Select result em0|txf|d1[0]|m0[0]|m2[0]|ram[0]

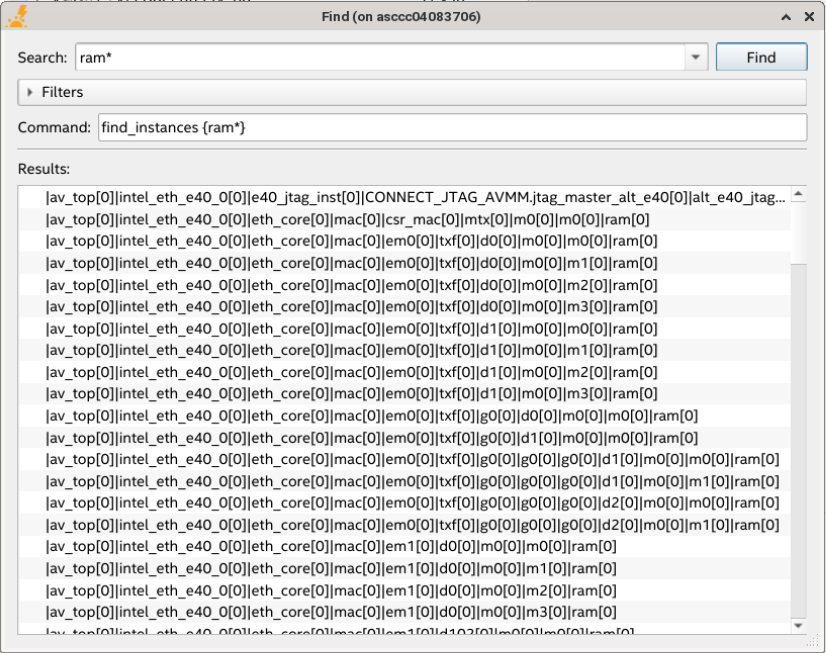pos(405,372)
